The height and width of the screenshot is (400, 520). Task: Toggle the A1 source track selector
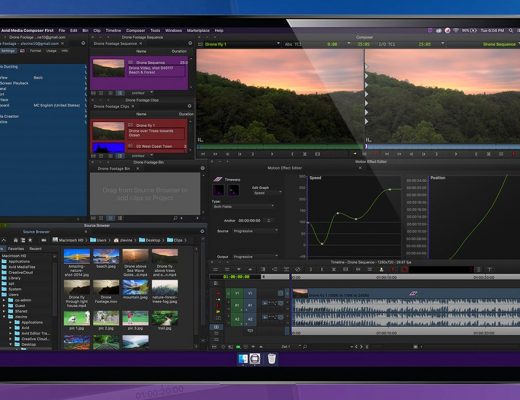(237, 305)
